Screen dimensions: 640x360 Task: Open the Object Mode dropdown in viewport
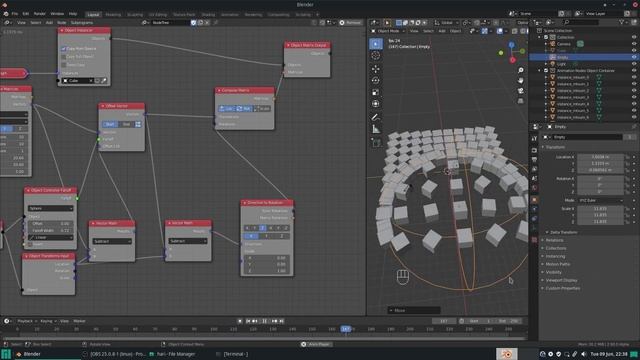(387, 31)
